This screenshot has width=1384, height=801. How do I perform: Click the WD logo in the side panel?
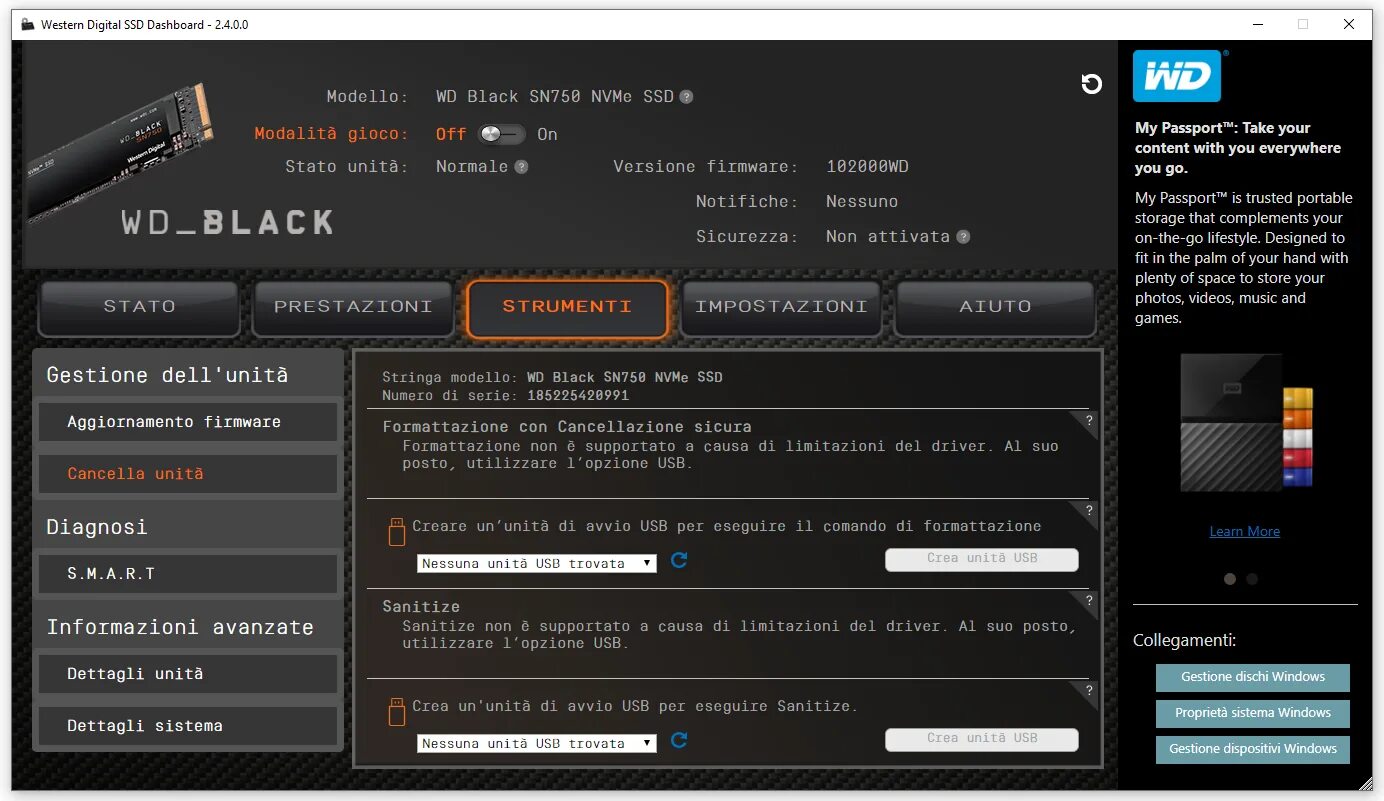pyautogui.click(x=1177, y=76)
